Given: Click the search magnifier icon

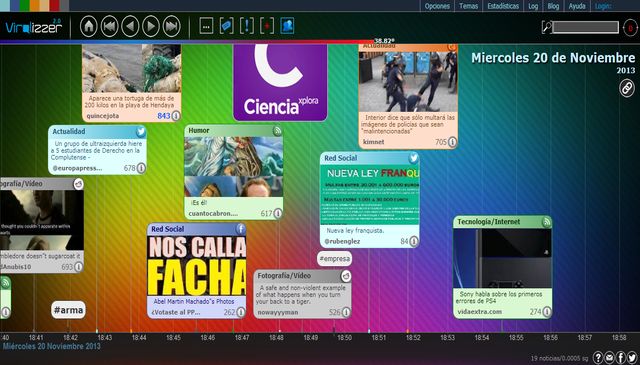Looking at the screenshot, I should coord(547,27).
